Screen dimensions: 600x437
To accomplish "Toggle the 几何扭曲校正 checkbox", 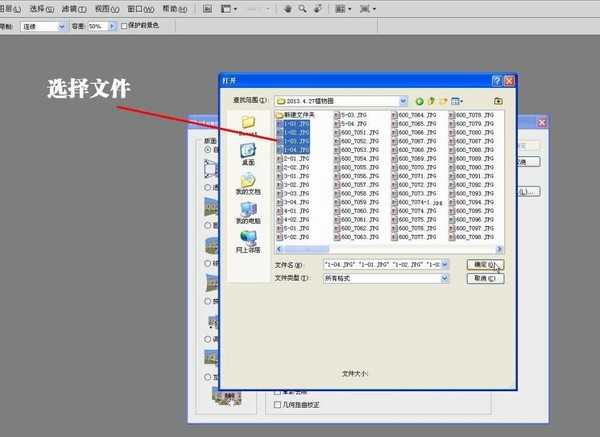I will coord(278,406).
